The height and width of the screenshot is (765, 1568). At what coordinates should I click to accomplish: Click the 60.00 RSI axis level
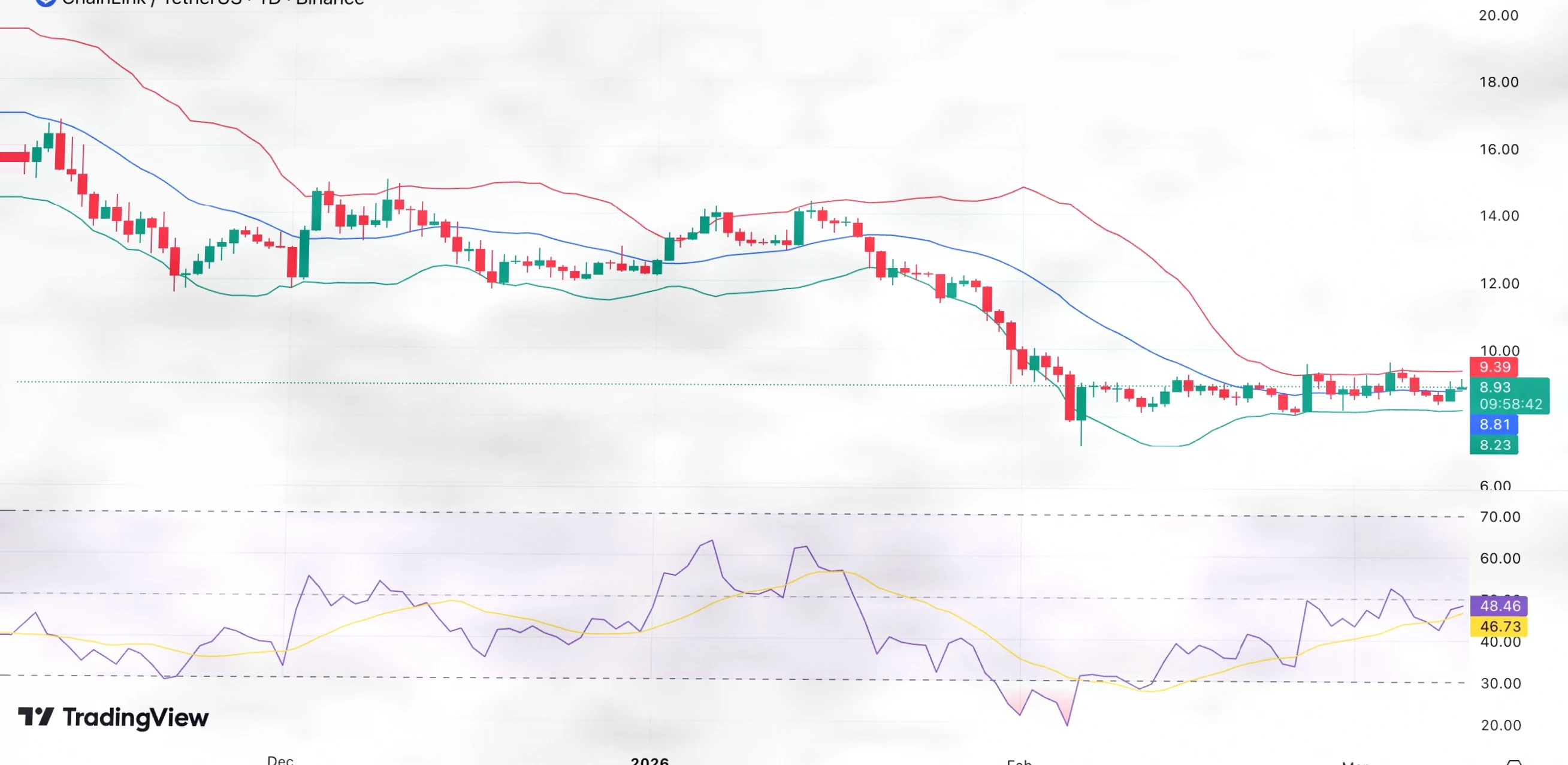point(1500,559)
